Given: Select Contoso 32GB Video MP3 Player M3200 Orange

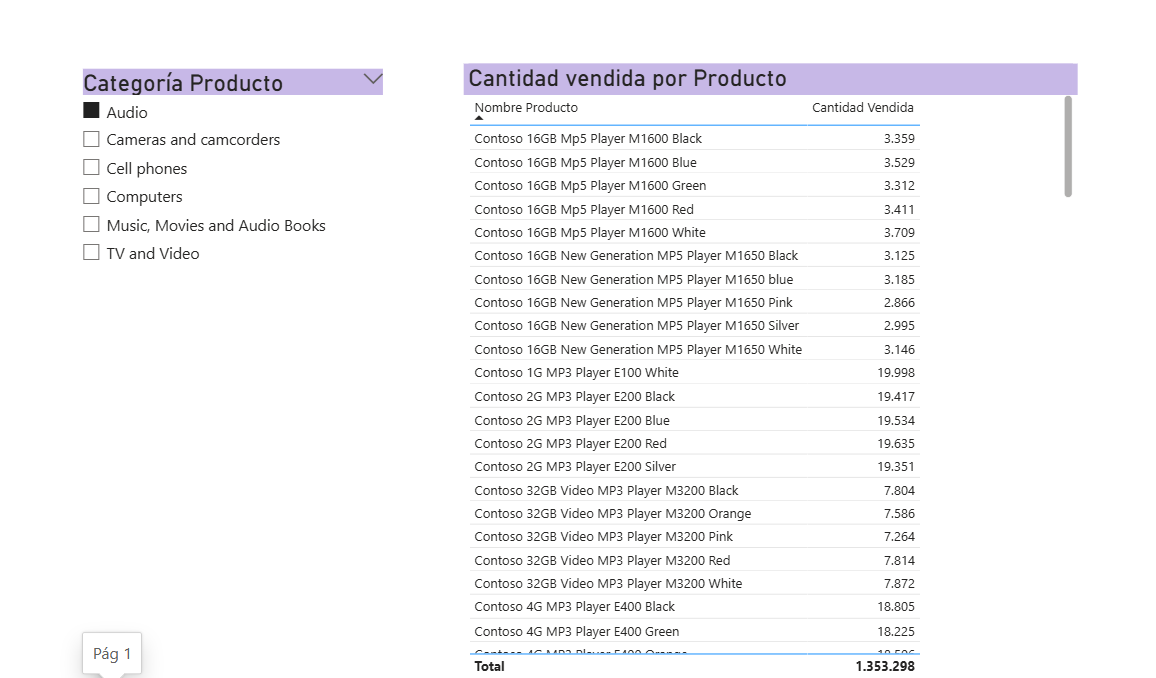Looking at the screenshot, I should [694, 514].
